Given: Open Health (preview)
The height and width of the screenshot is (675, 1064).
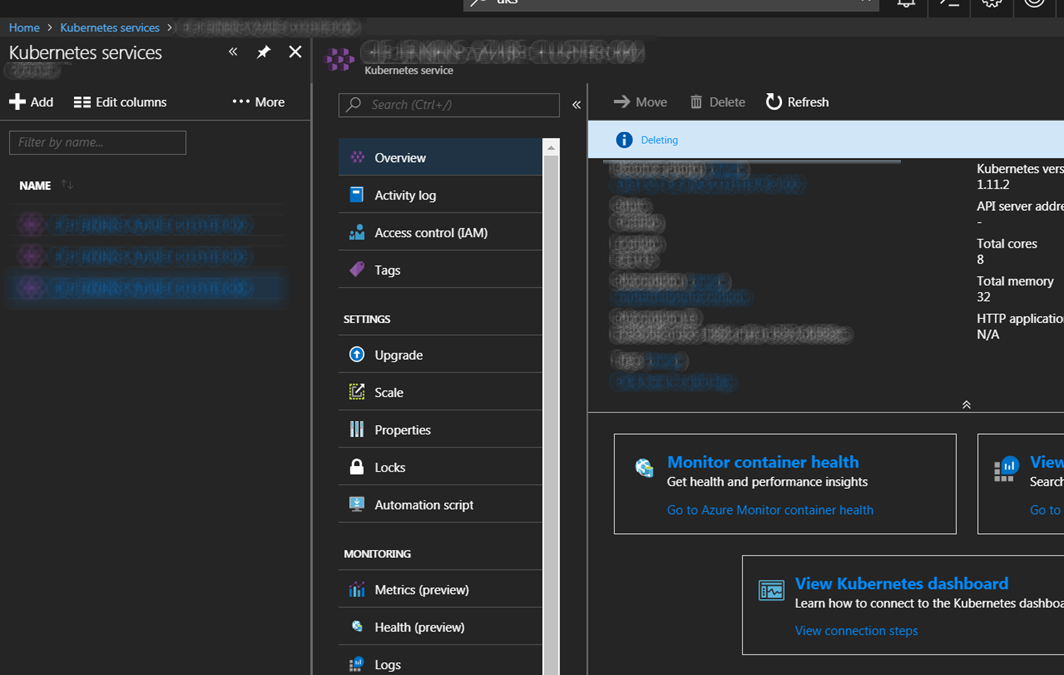Looking at the screenshot, I should pyautogui.click(x=440, y=627).
